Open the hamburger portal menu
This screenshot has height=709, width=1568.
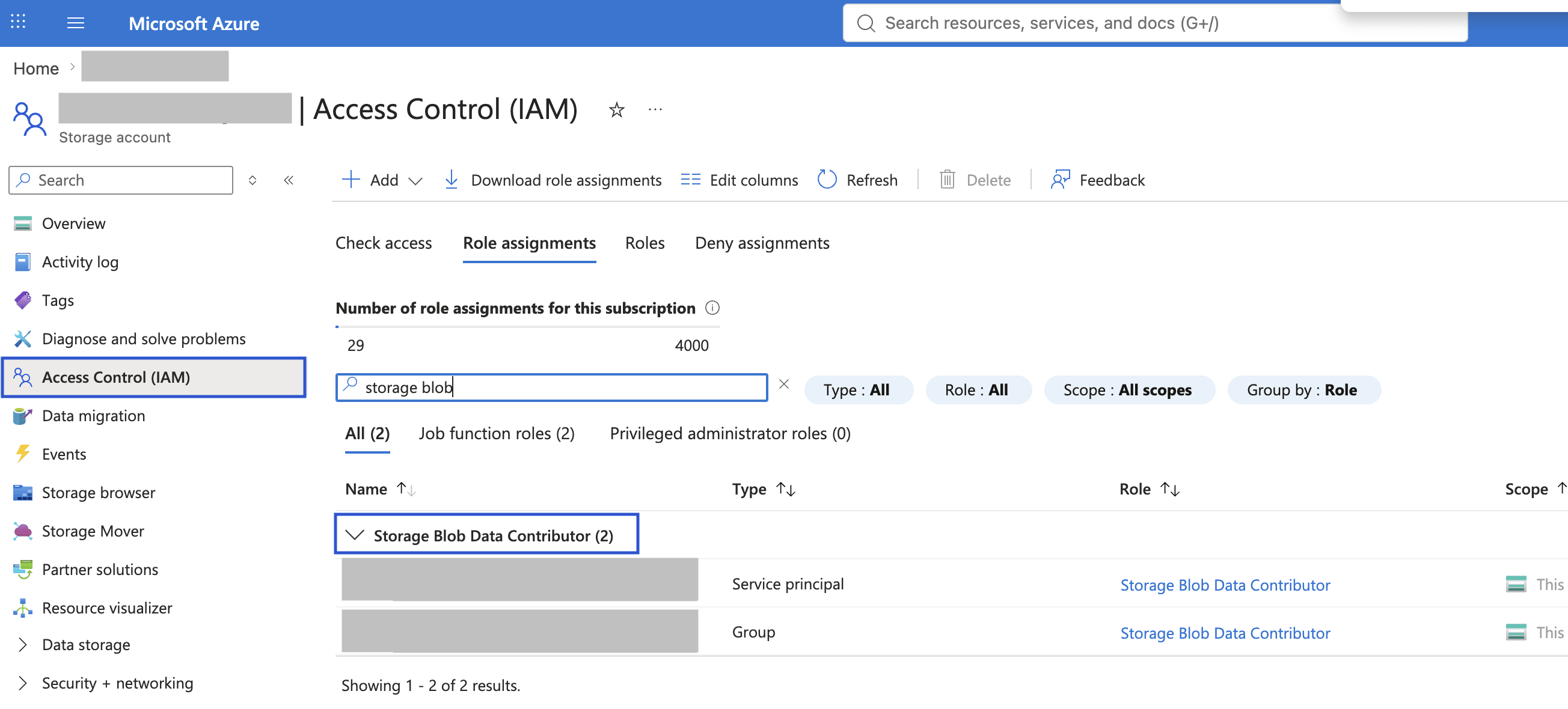76,23
